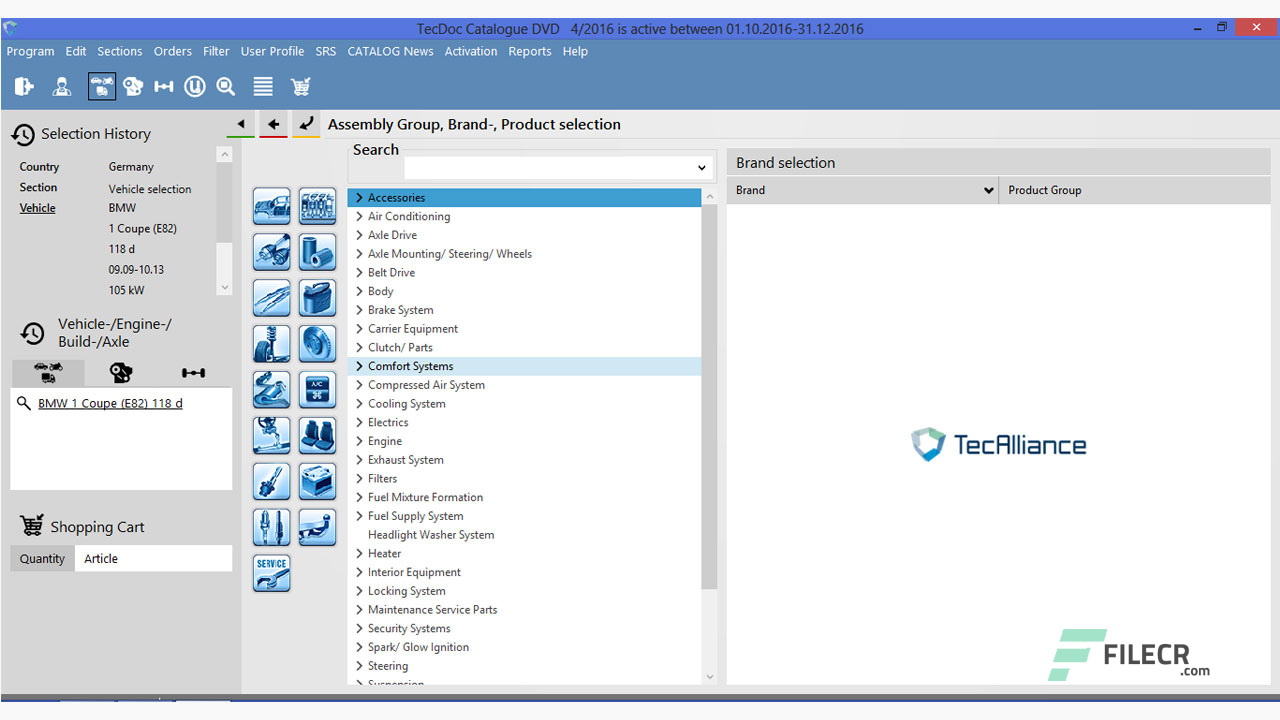Select the exhaust pipes assembly group icon
Screen dimensions: 1280x720
click(272, 252)
